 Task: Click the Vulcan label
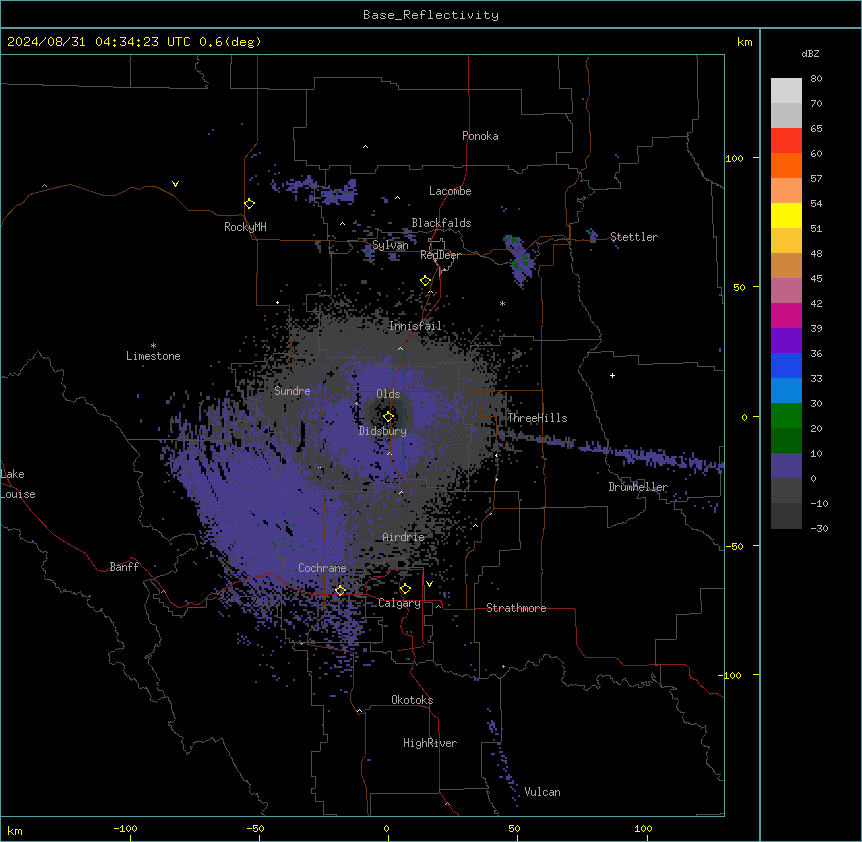tap(543, 792)
